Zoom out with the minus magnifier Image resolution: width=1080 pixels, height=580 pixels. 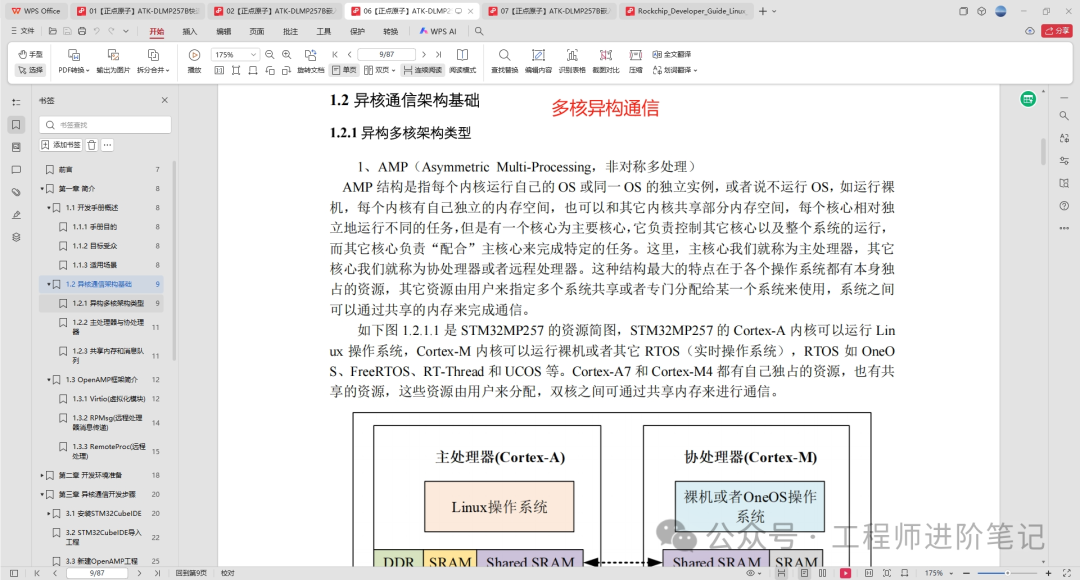coord(270,54)
